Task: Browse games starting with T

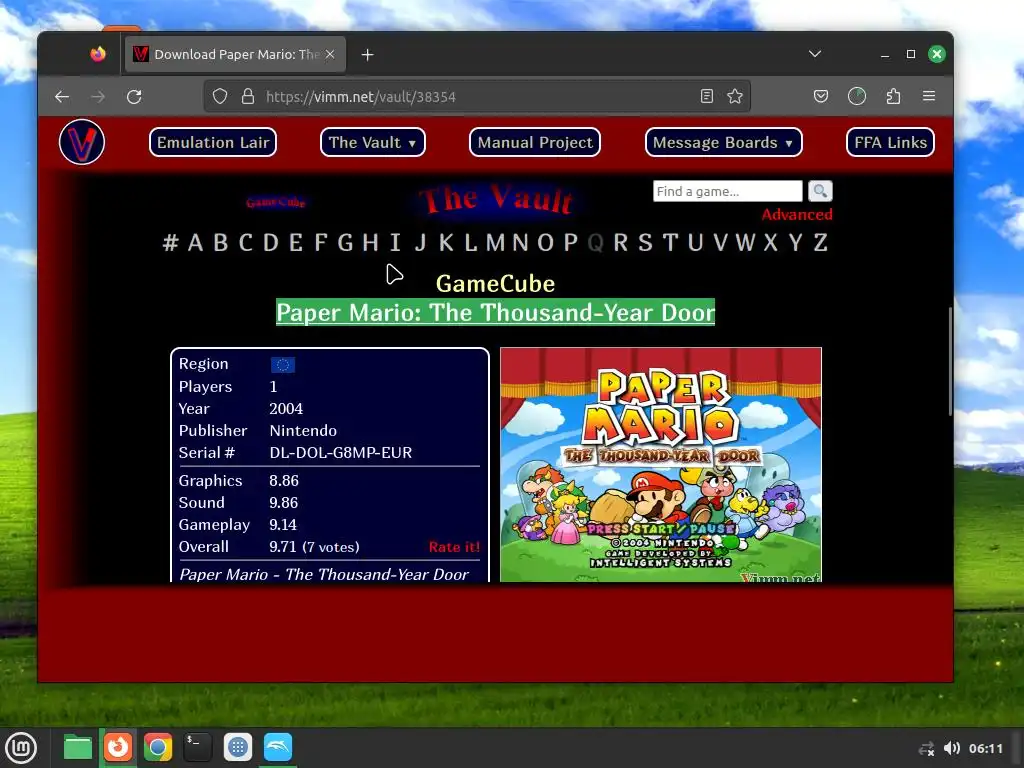Action: tap(670, 243)
